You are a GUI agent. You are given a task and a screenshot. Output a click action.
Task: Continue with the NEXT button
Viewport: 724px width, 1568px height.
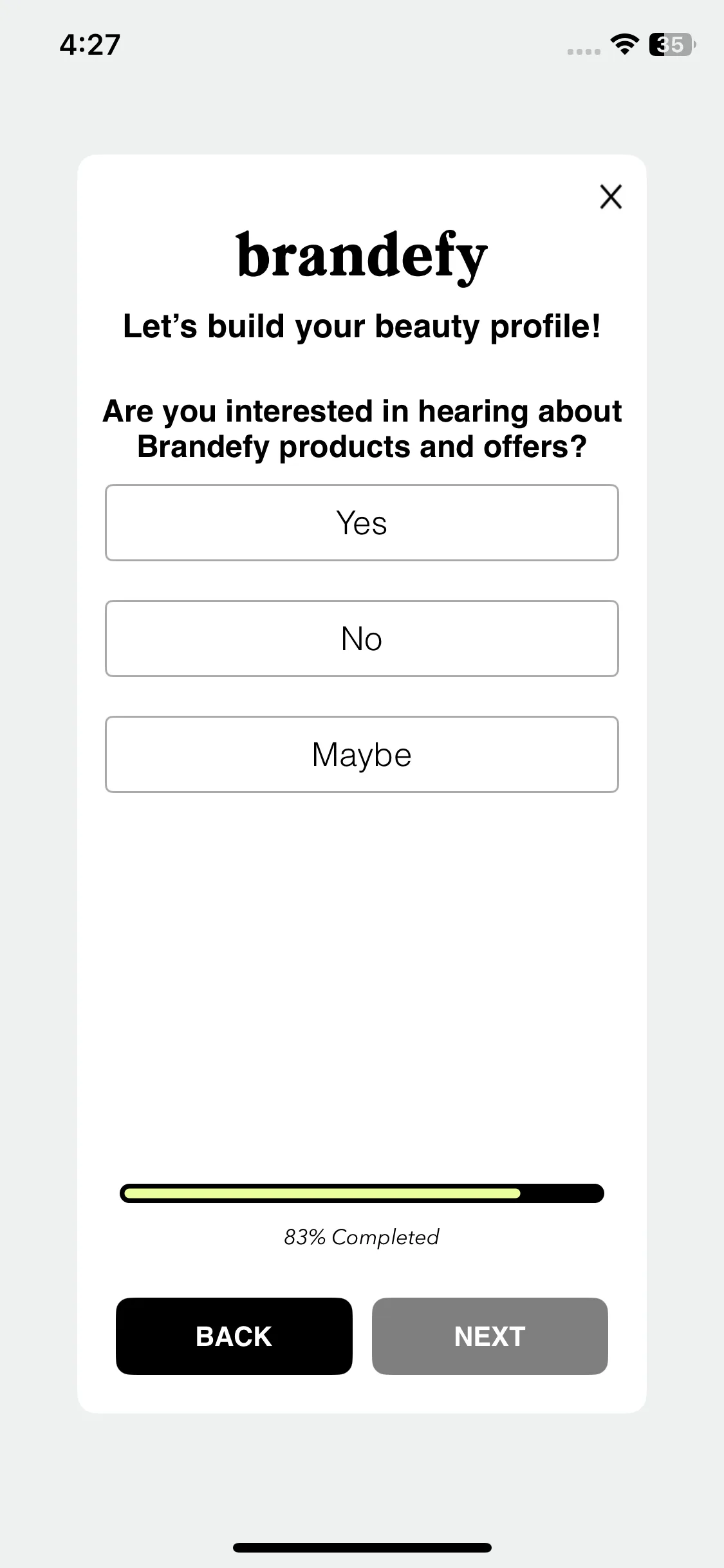pos(490,1336)
